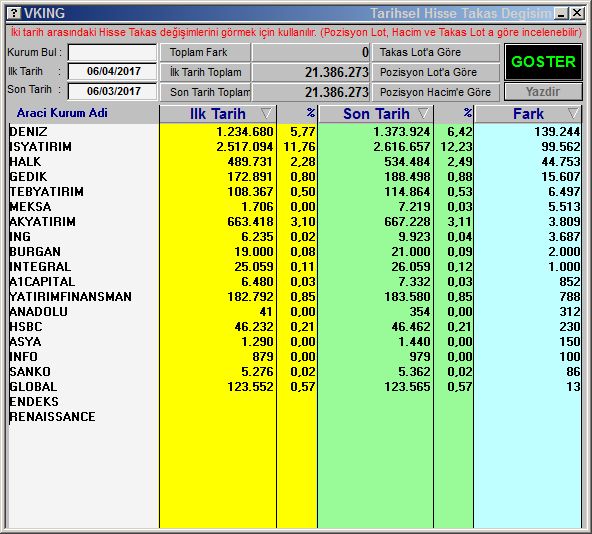Click the first percent column header

point(297,114)
